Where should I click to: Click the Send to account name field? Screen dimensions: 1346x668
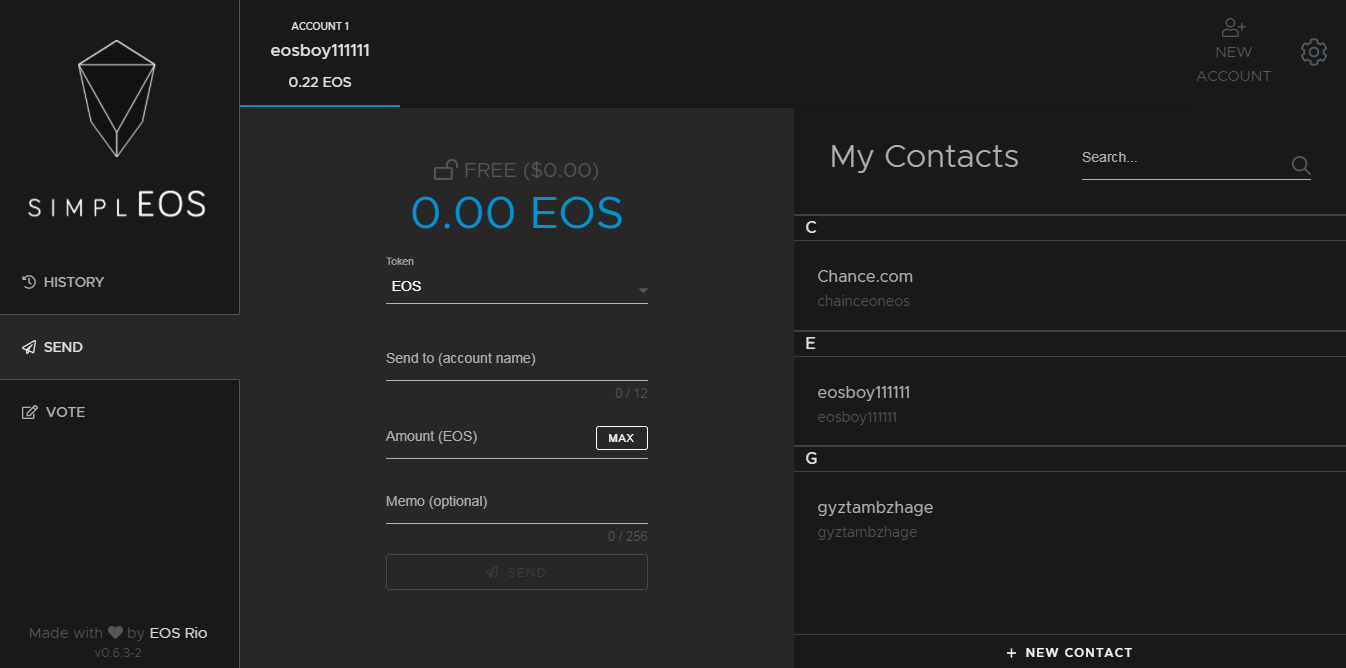516,360
